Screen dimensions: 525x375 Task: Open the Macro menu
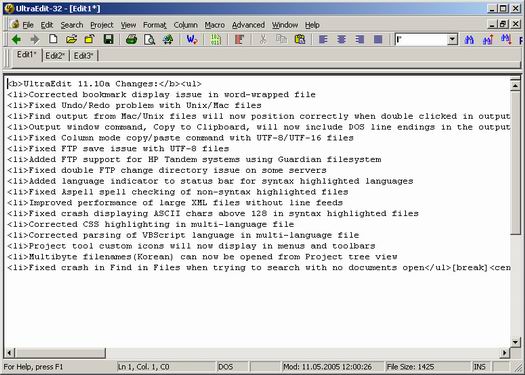click(215, 25)
